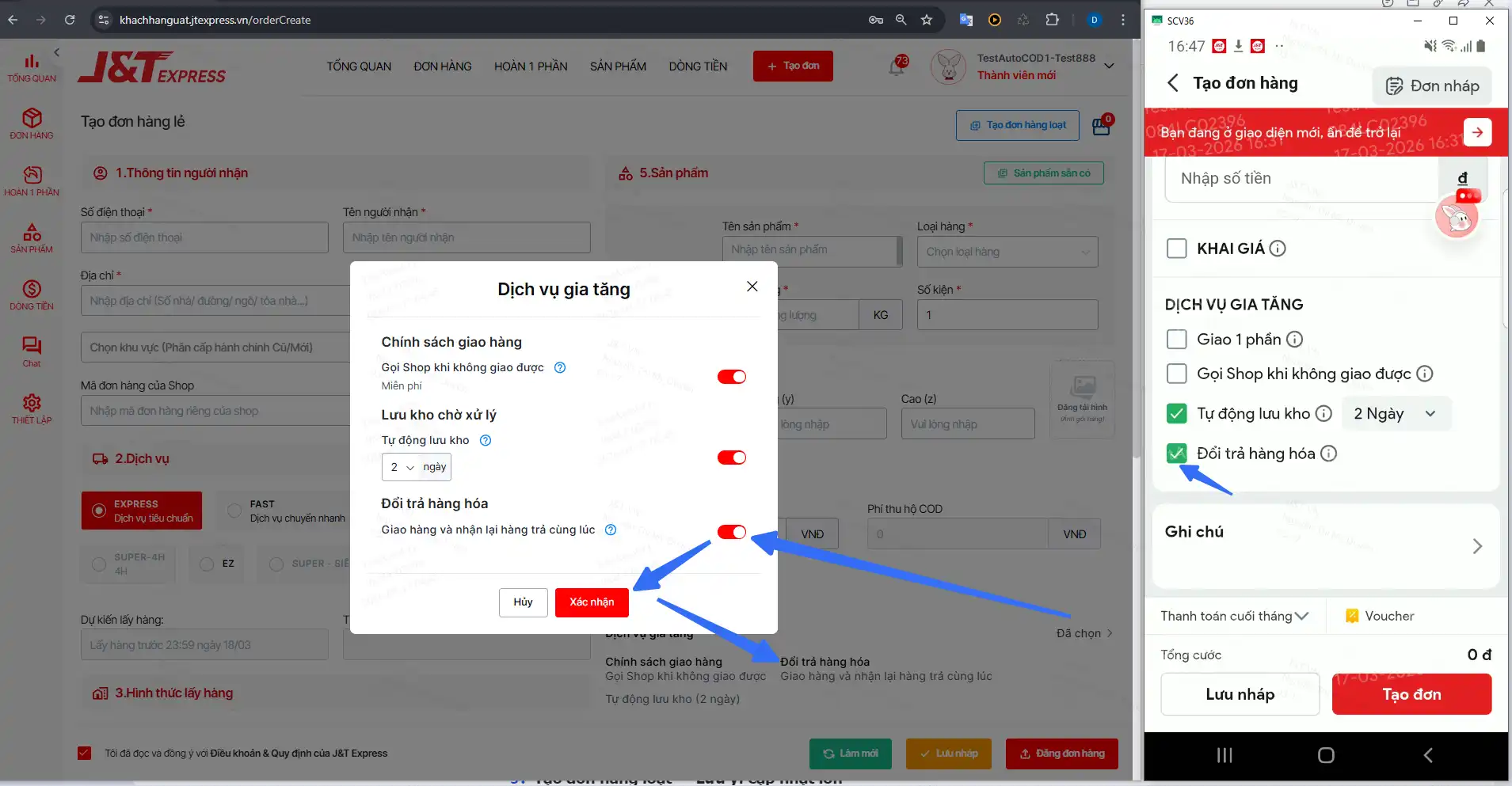Tap the red arrow on the new interface banner
The width and height of the screenshot is (1512, 786).
pos(1477,132)
